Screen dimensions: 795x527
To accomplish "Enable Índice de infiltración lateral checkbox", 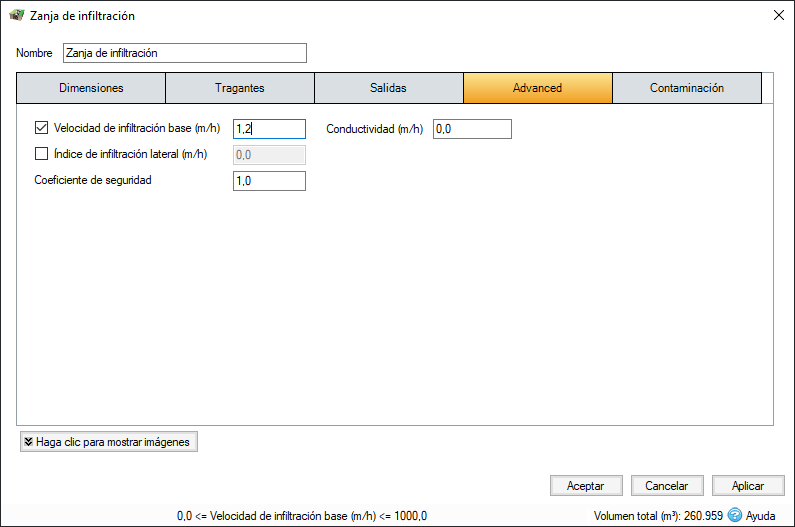I will pyautogui.click(x=42, y=154).
